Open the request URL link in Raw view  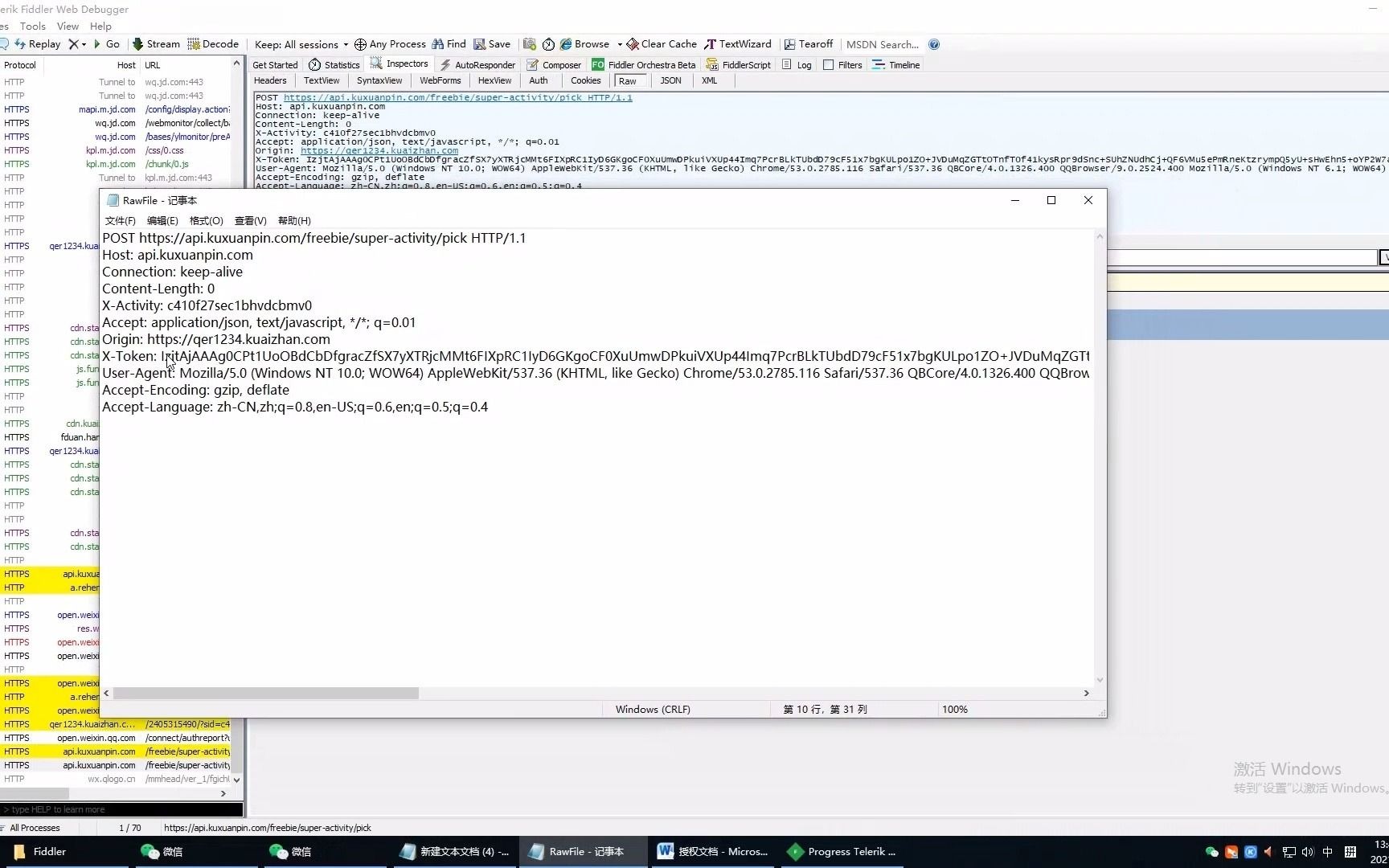[457, 97]
